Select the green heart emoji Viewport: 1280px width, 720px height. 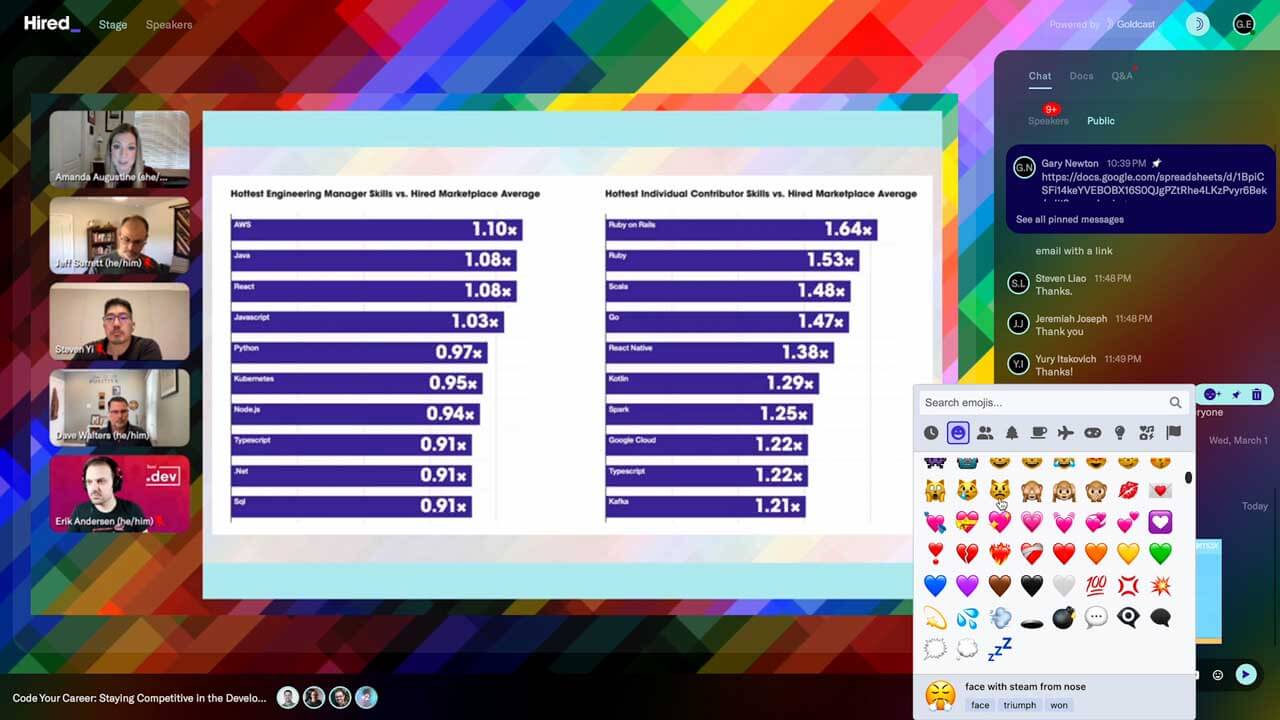[x=1159, y=553]
